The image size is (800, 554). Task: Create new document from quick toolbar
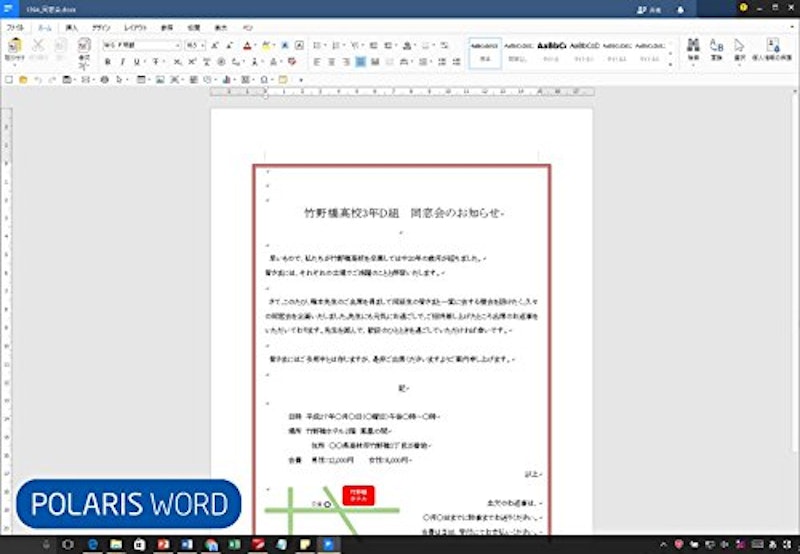(x=9, y=80)
